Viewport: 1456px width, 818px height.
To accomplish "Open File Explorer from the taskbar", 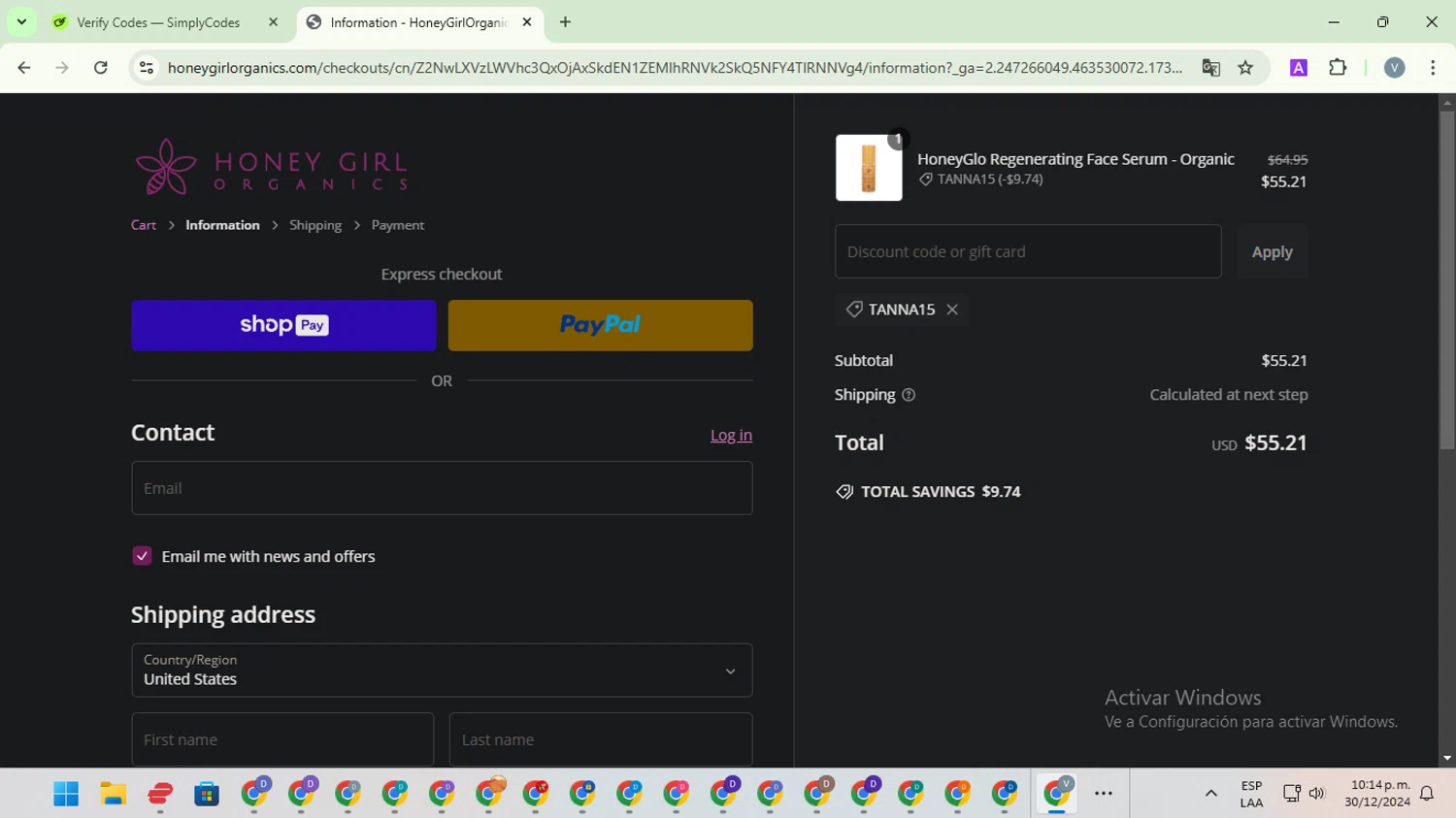I will click(114, 794).
